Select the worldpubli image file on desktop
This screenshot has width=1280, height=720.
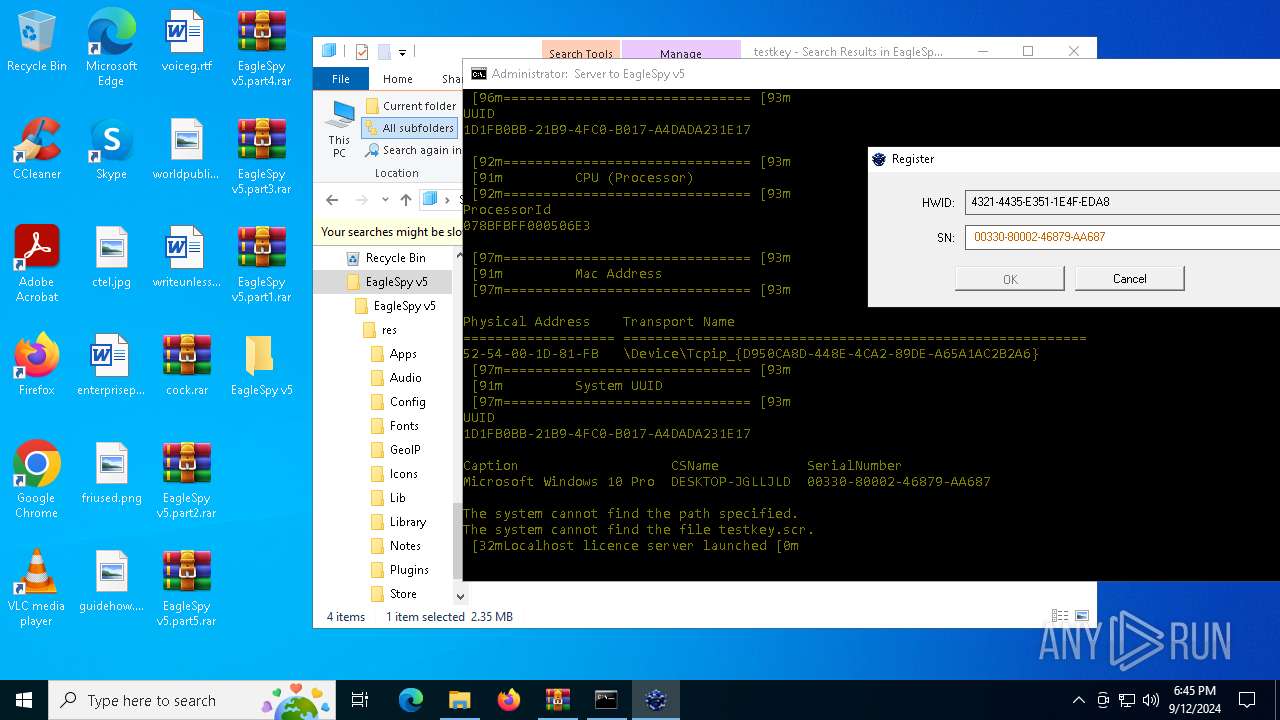click(187, 149)
